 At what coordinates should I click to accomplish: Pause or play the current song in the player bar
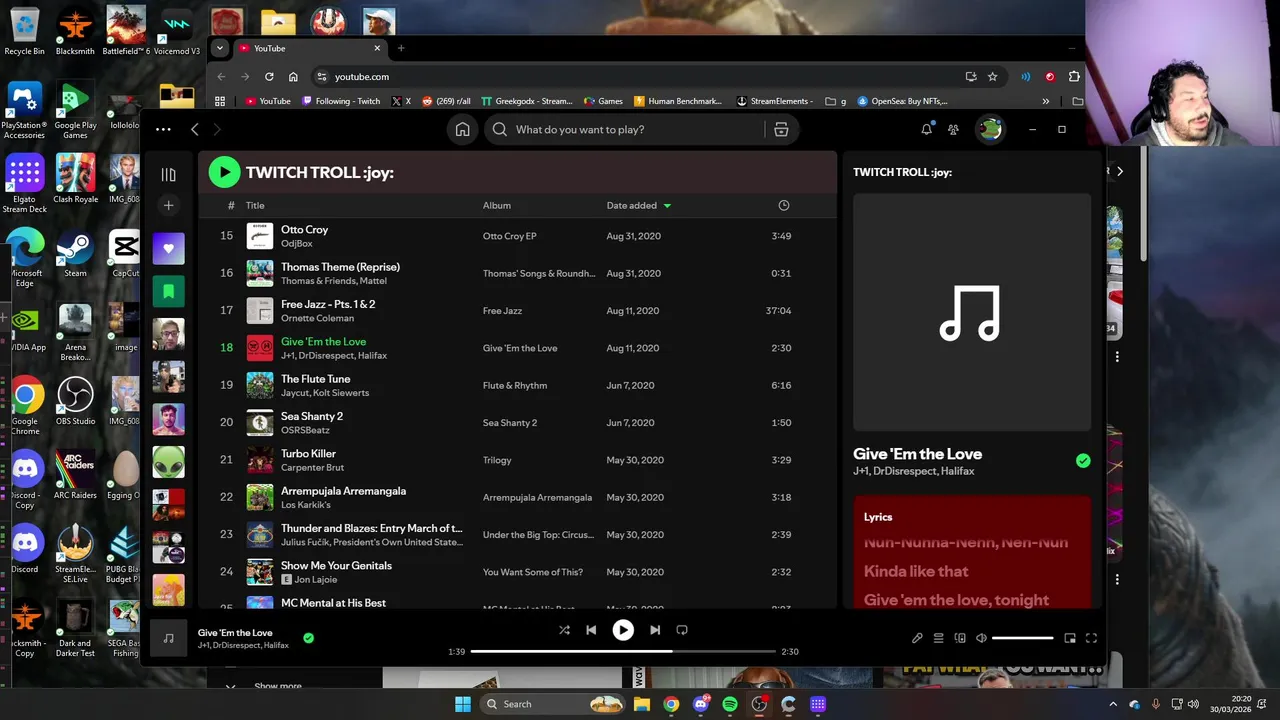(x=623, y=630)
